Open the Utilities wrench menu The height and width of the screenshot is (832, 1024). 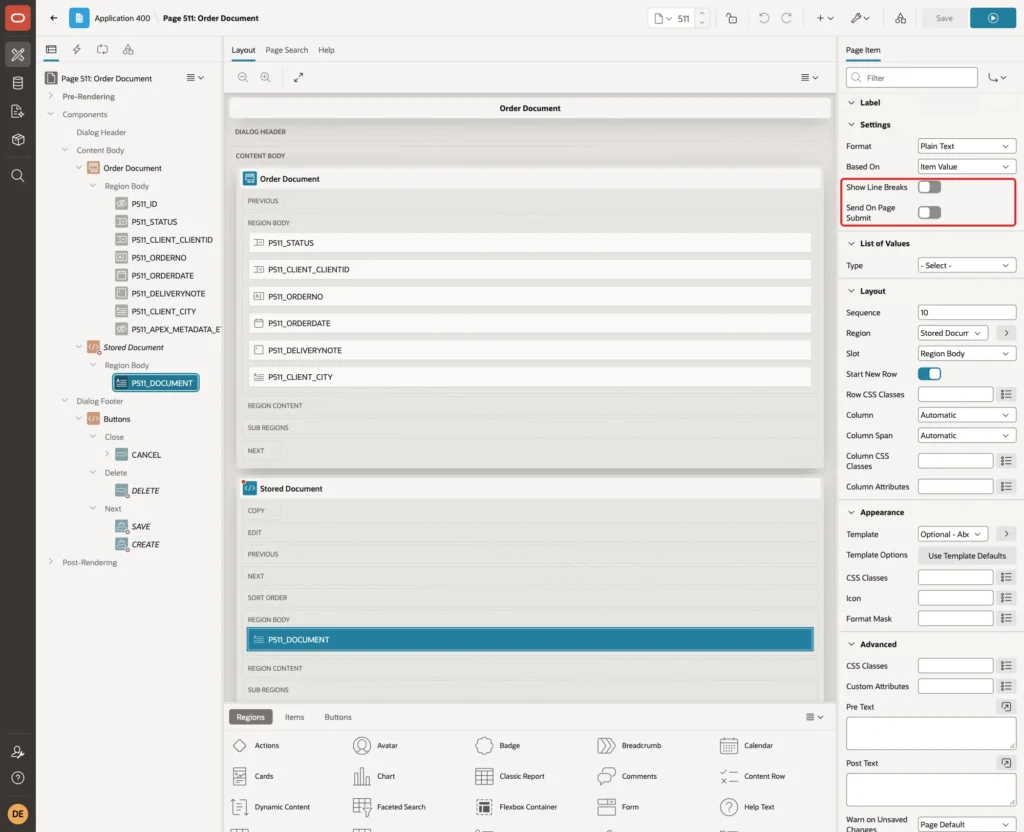click(859, 18)
